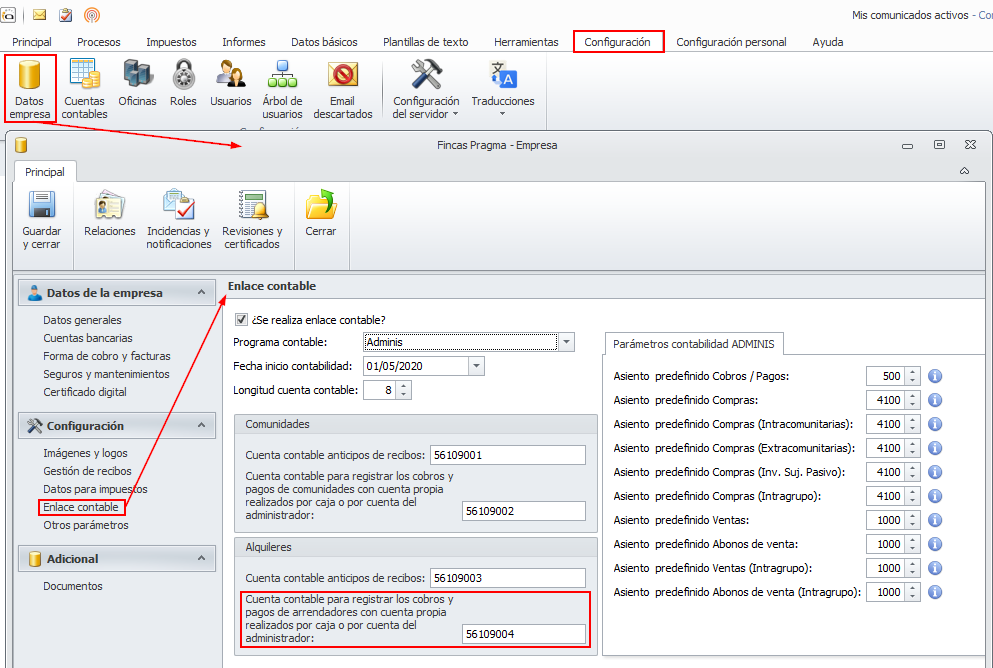Image resolution: width=993 pixels, height=668 pixels.
Task: Open Roles configuration
Action: click(x=183, y=83)
